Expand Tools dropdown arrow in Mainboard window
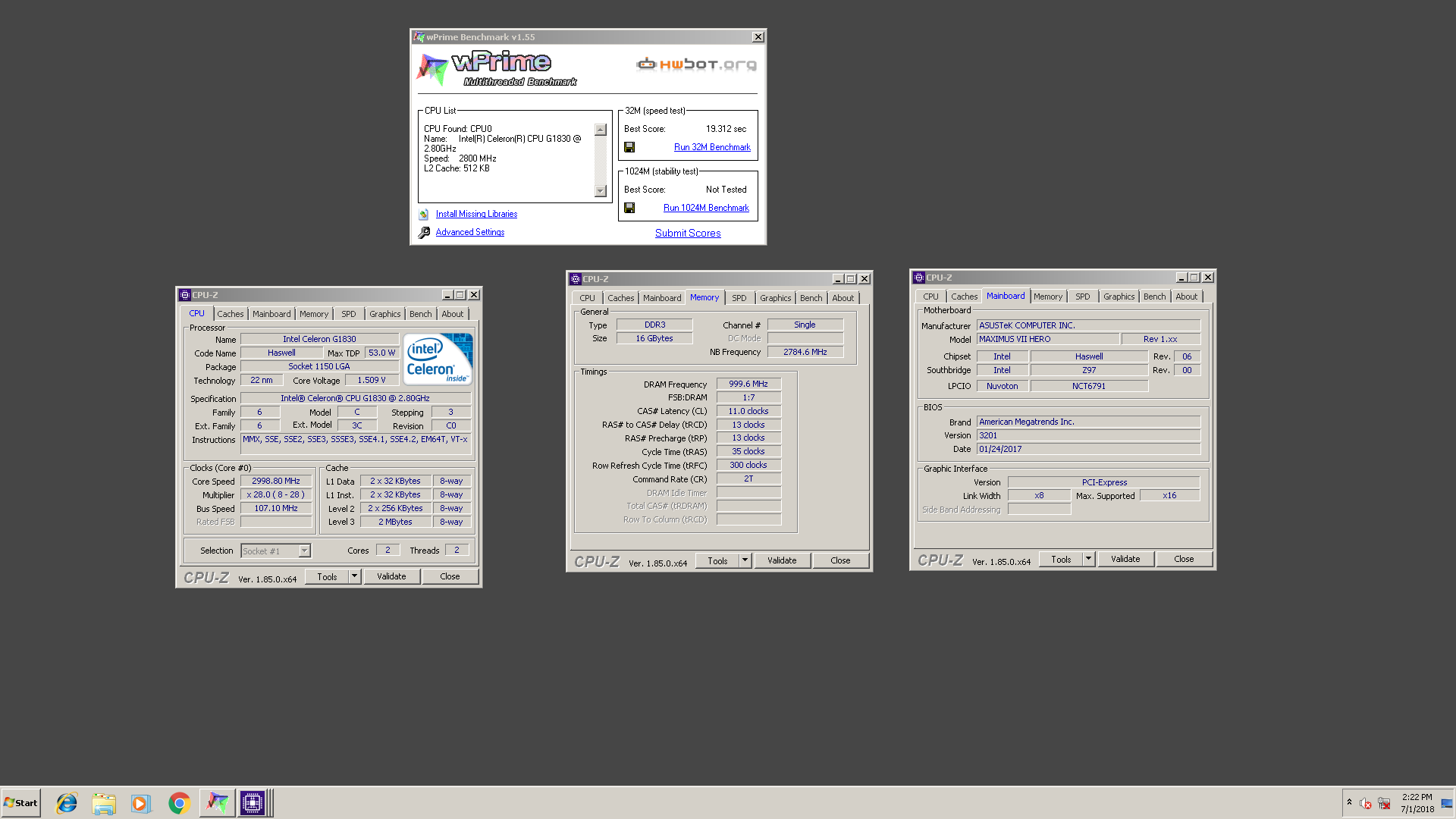Viewport: 1456px width, 819px height. click(1088, 559)
